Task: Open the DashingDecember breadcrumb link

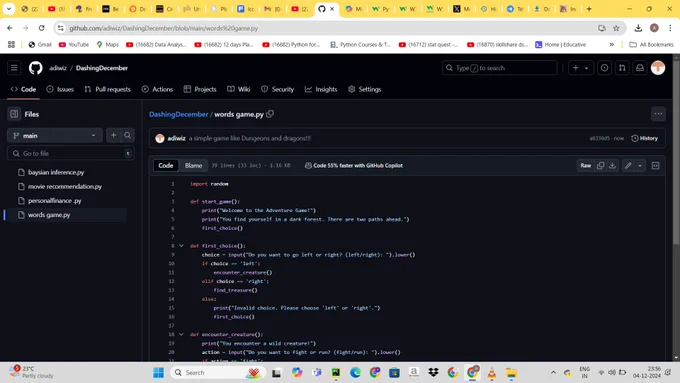Action: 179,114
